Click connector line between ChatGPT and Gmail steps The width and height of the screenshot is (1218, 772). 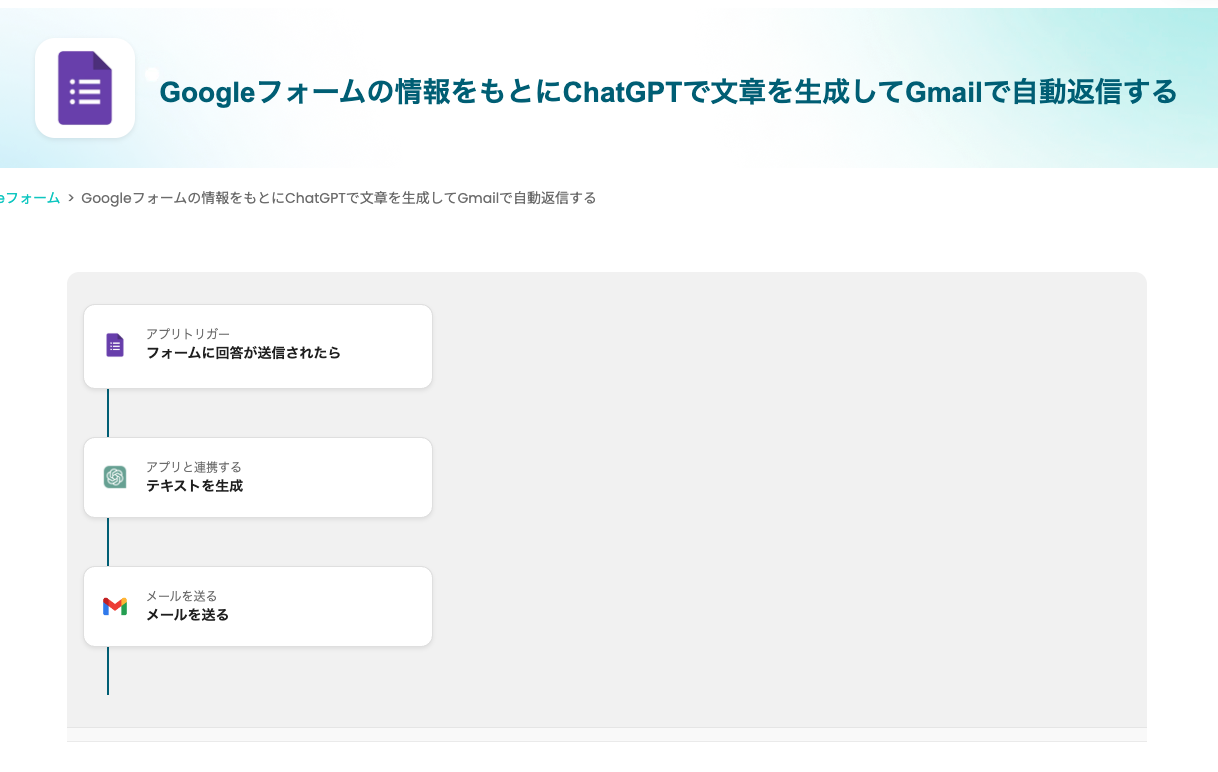point(108,542)
